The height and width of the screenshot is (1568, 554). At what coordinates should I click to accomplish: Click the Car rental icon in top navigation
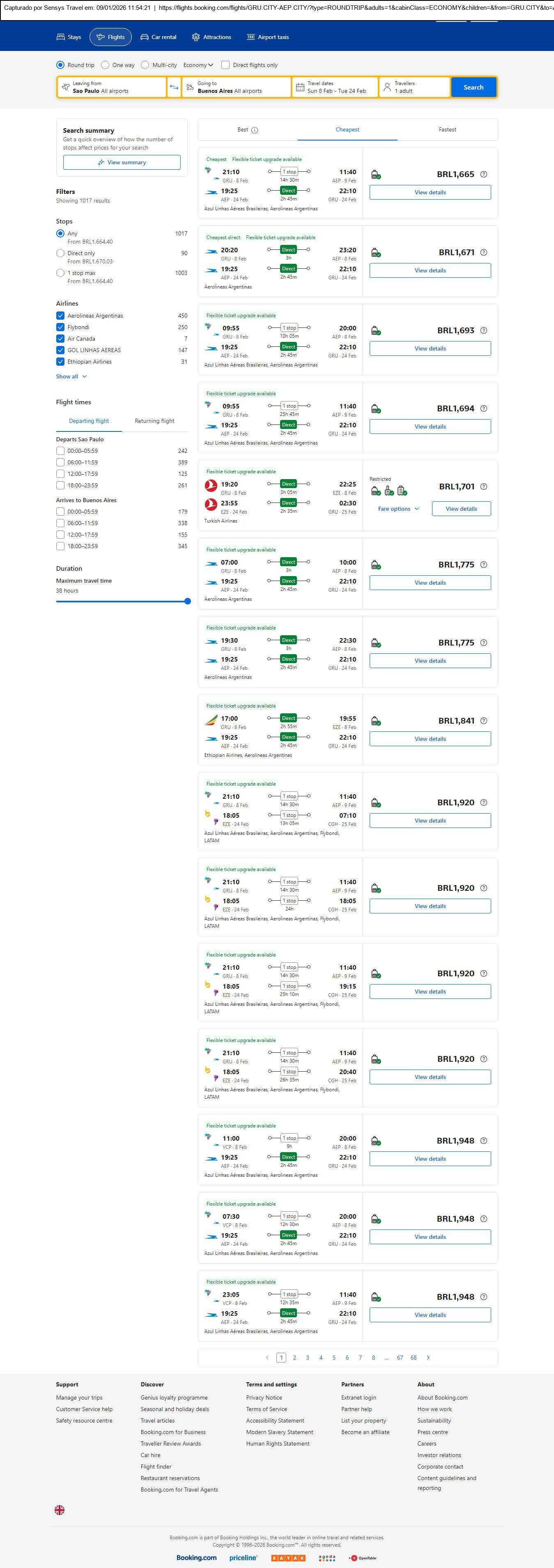(x=144, y=37)
